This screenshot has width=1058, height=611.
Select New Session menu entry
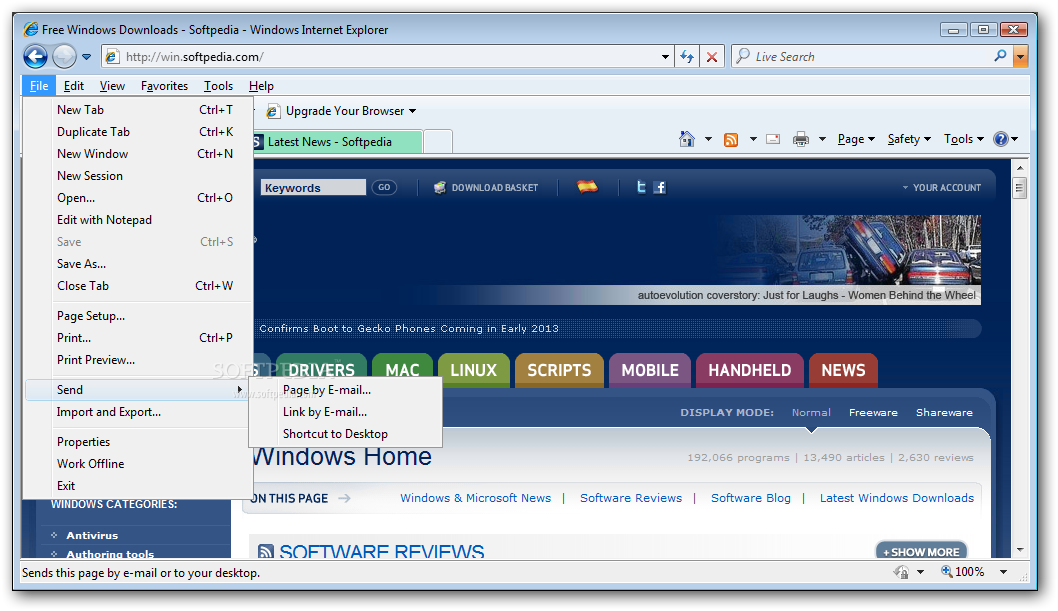click(x=138, y=175)
